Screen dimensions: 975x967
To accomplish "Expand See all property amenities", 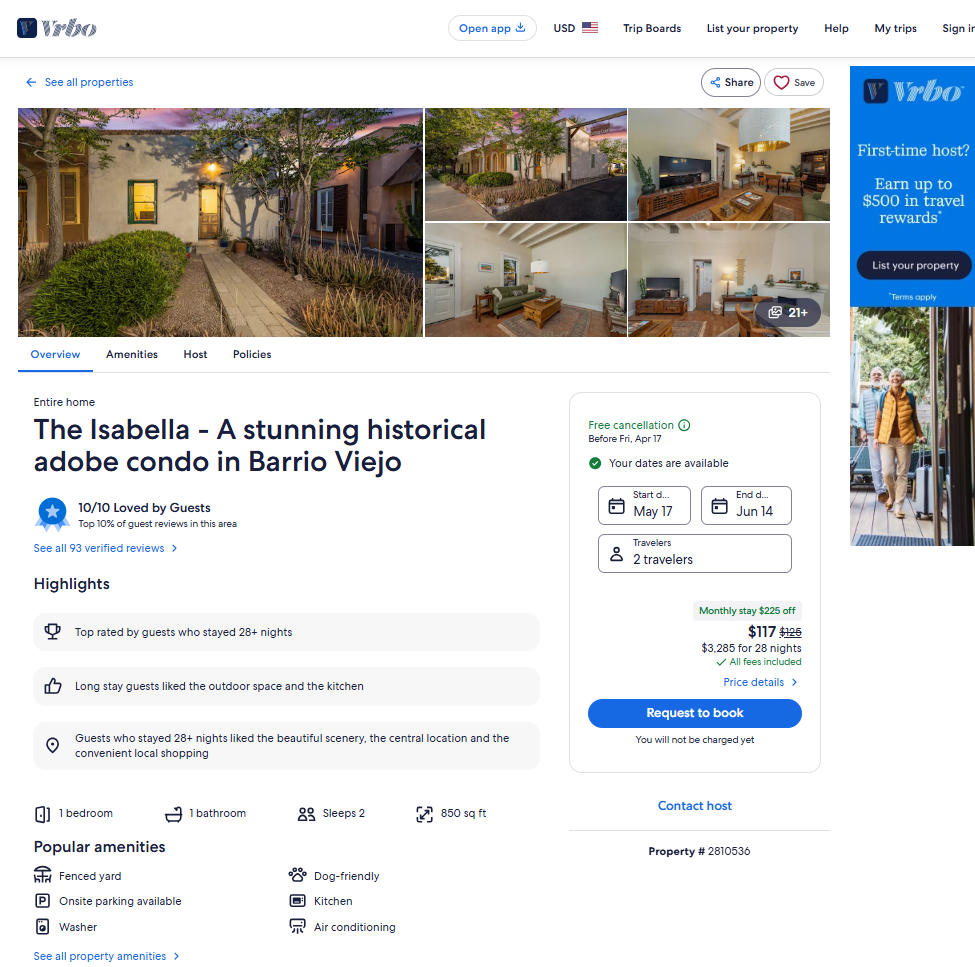I will [107, 956].
